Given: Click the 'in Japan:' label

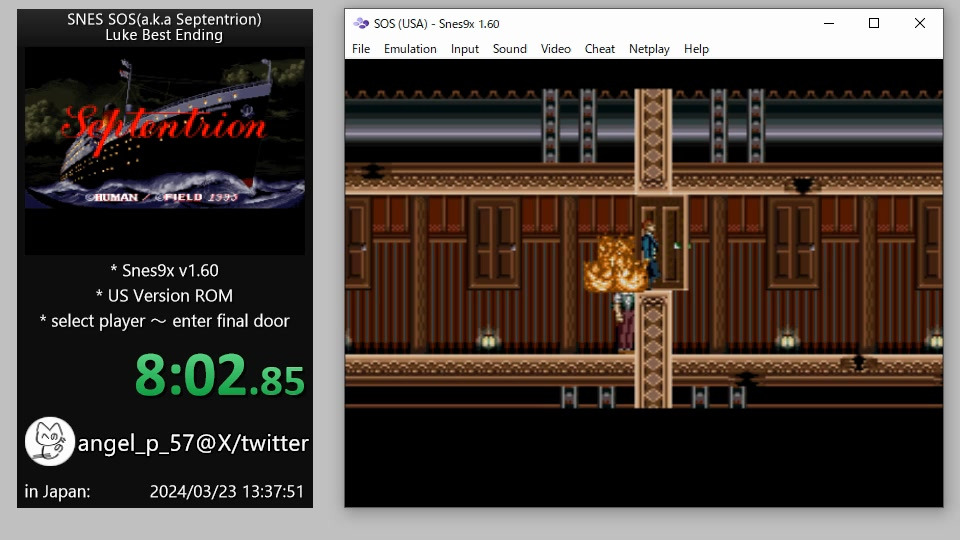Looking at the screenshot, I should tap(57, 492).
